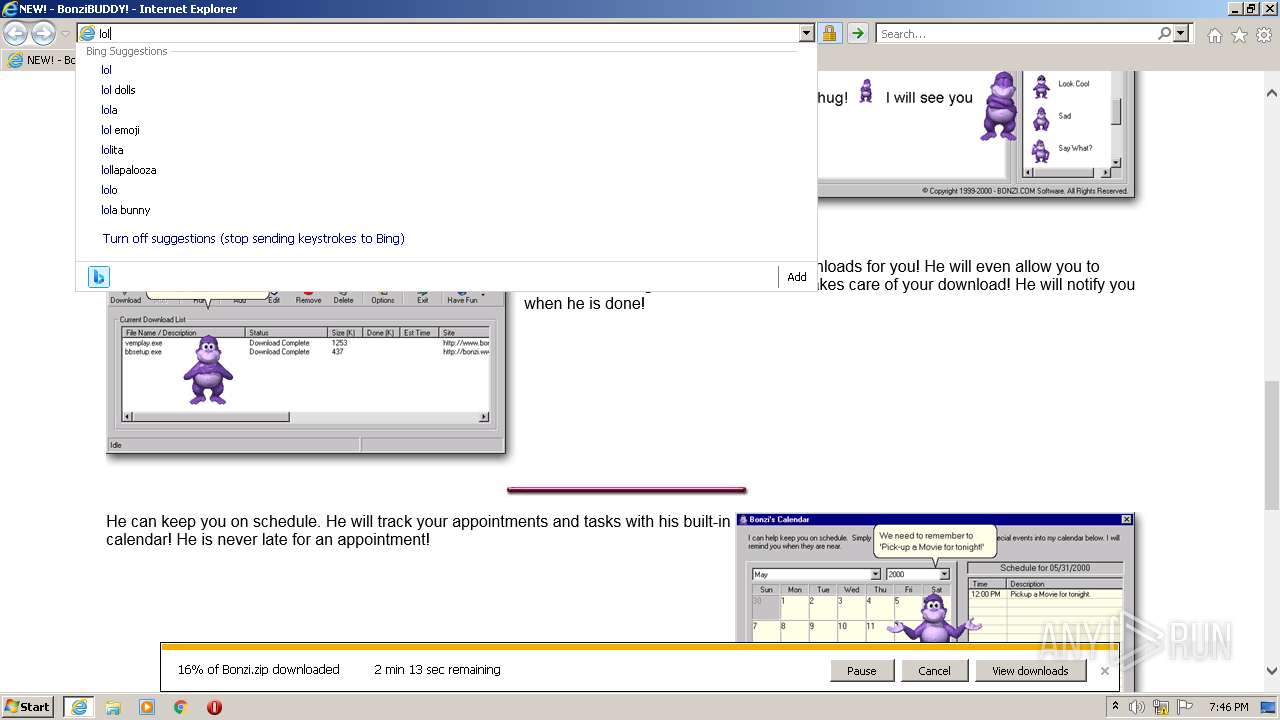Close the Bonzi's Calendar window image
Image resolution: width=1280 pixels, height=720 pixels.
(1126, 520)
